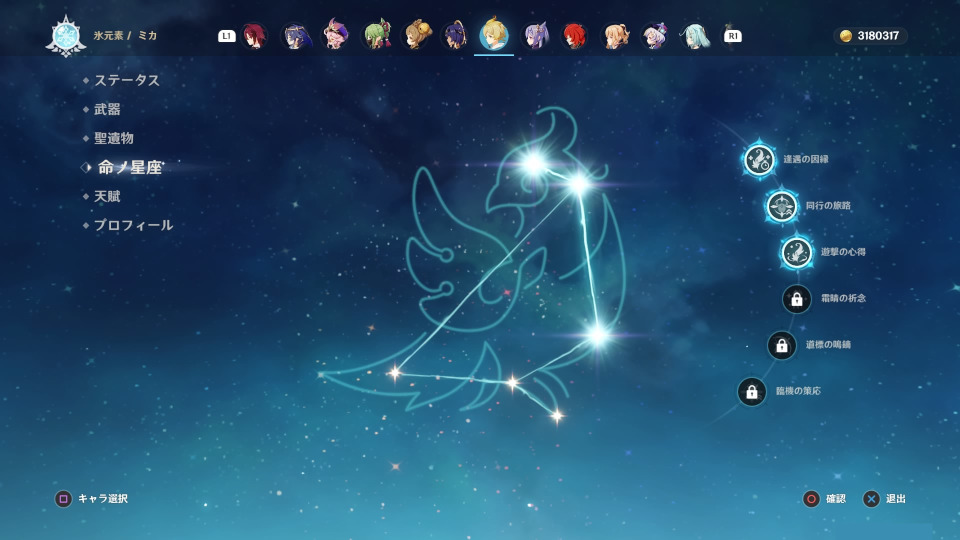This screenshot has width=960, height=540.
Task: Click the 氷元素 / ミカ header text
Action: (126, 36)
